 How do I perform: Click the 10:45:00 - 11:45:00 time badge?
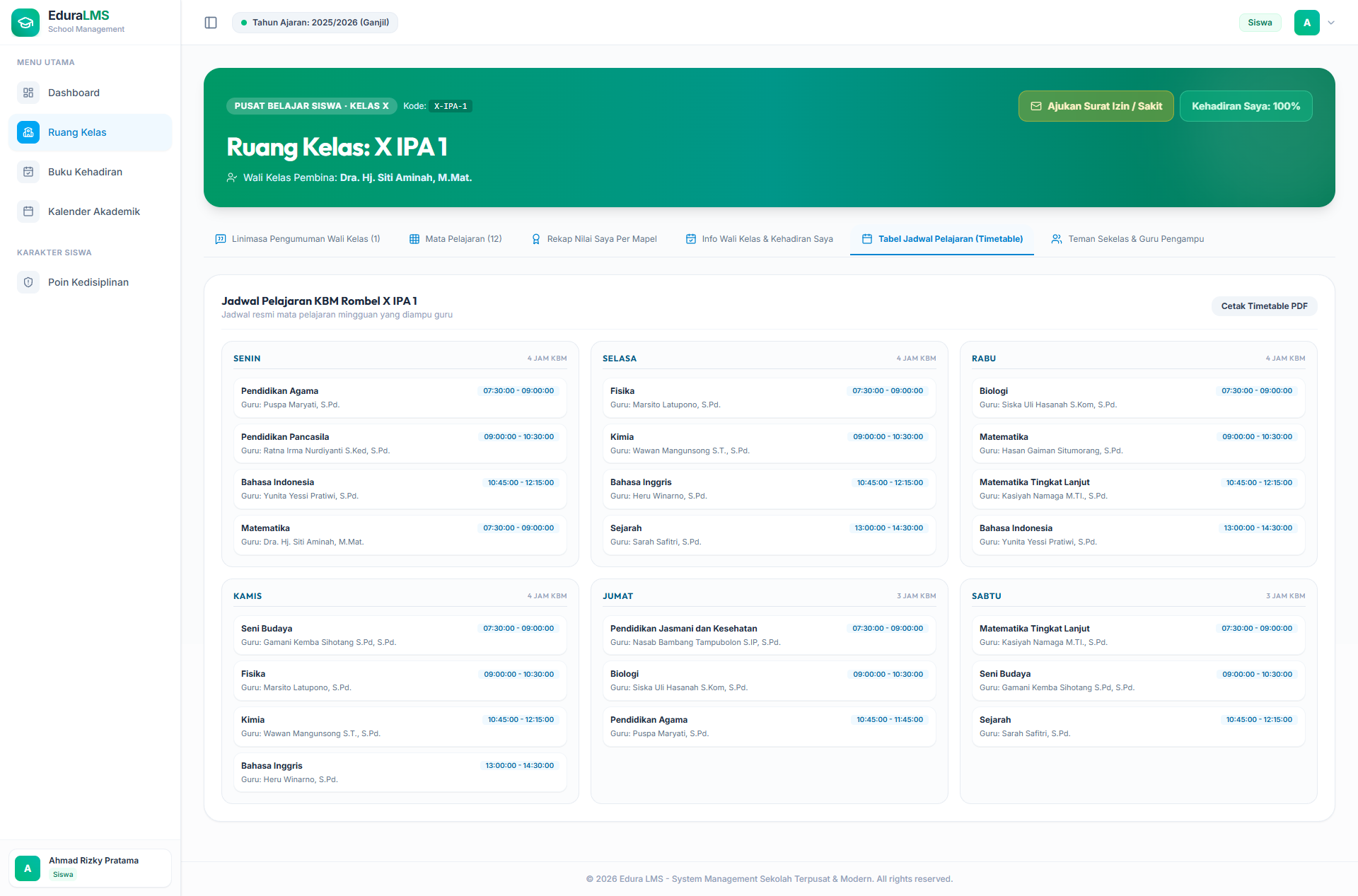coord(890,720)
